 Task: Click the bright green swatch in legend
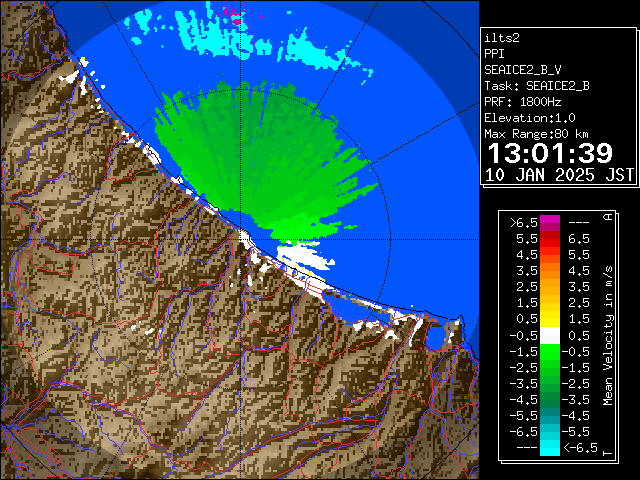coord(550,352)
